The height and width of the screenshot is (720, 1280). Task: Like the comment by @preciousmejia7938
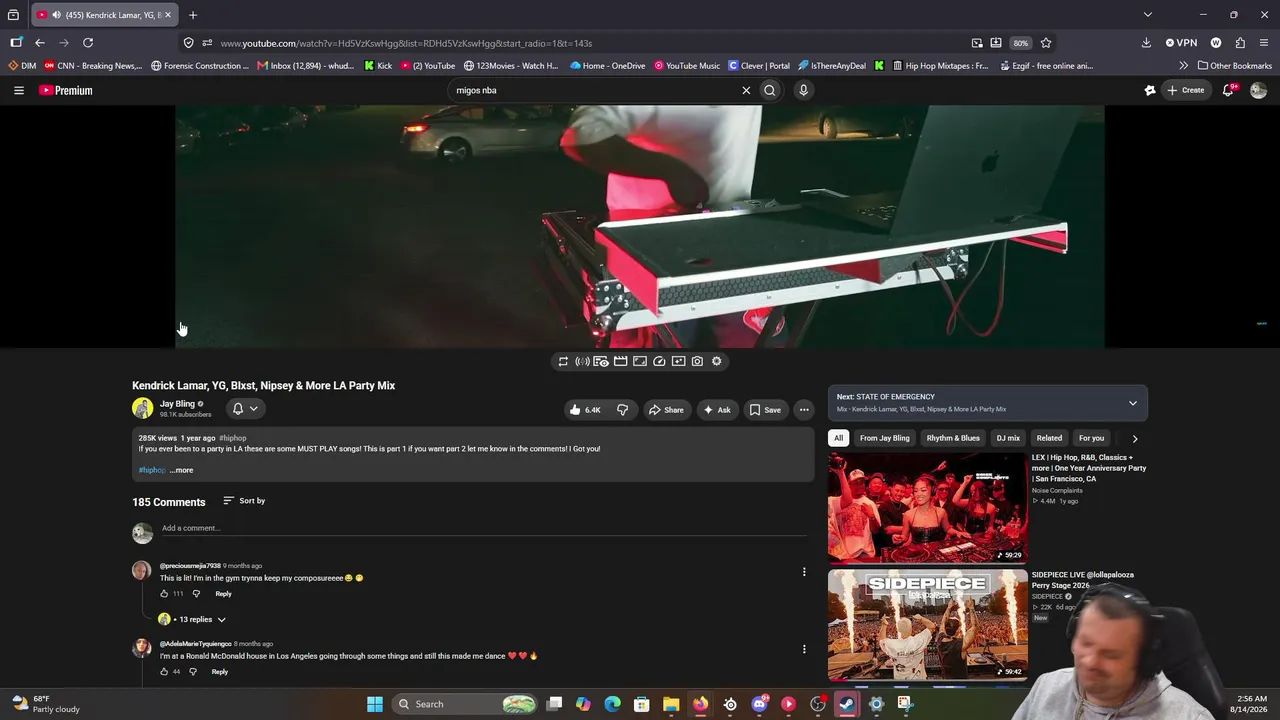[x=164, y=594]
